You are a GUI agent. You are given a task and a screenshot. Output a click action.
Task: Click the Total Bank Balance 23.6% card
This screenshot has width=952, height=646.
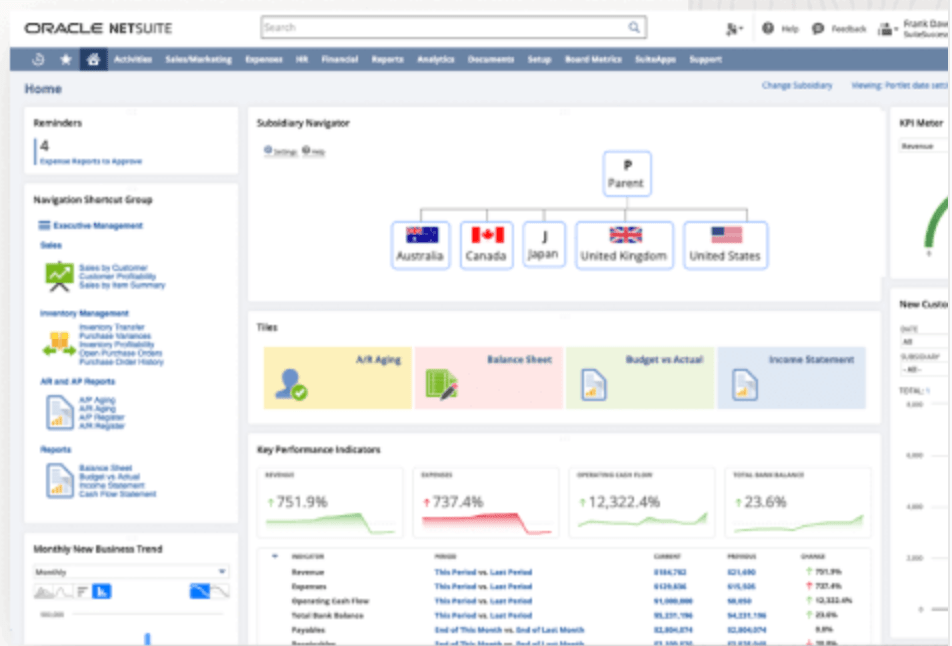click(798, 502)
